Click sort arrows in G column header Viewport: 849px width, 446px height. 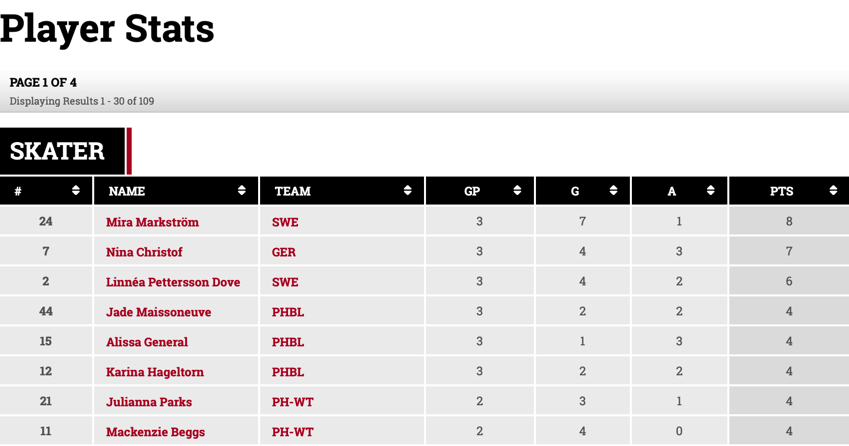point(614,191)
